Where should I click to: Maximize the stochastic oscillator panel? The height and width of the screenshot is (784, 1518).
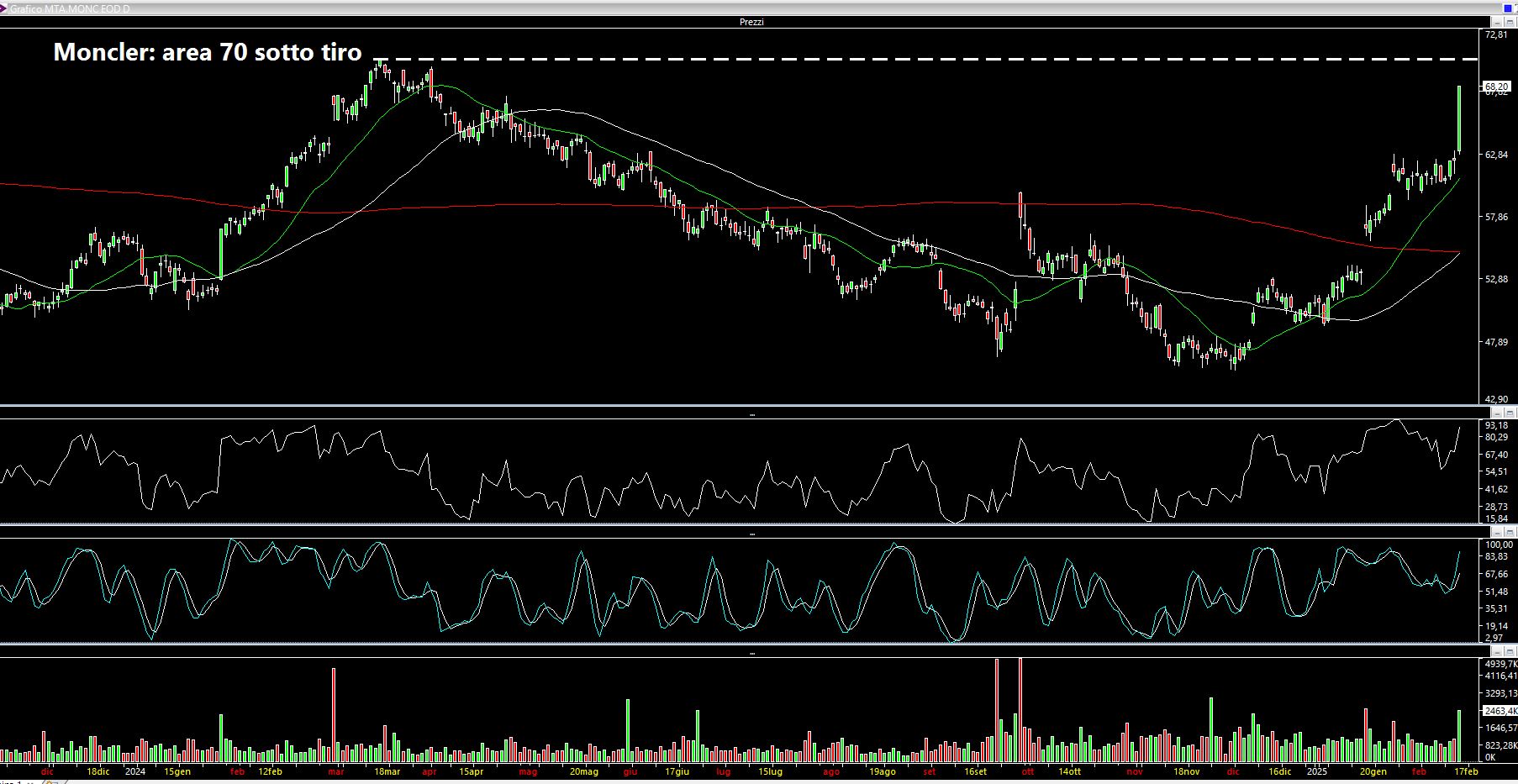click(x=1510, y=532)
